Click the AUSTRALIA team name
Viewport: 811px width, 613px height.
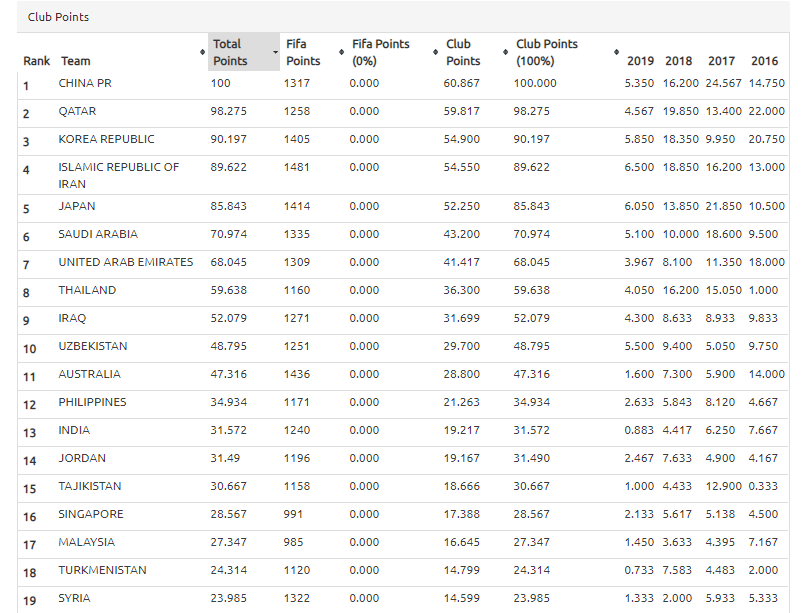[89, 374]
